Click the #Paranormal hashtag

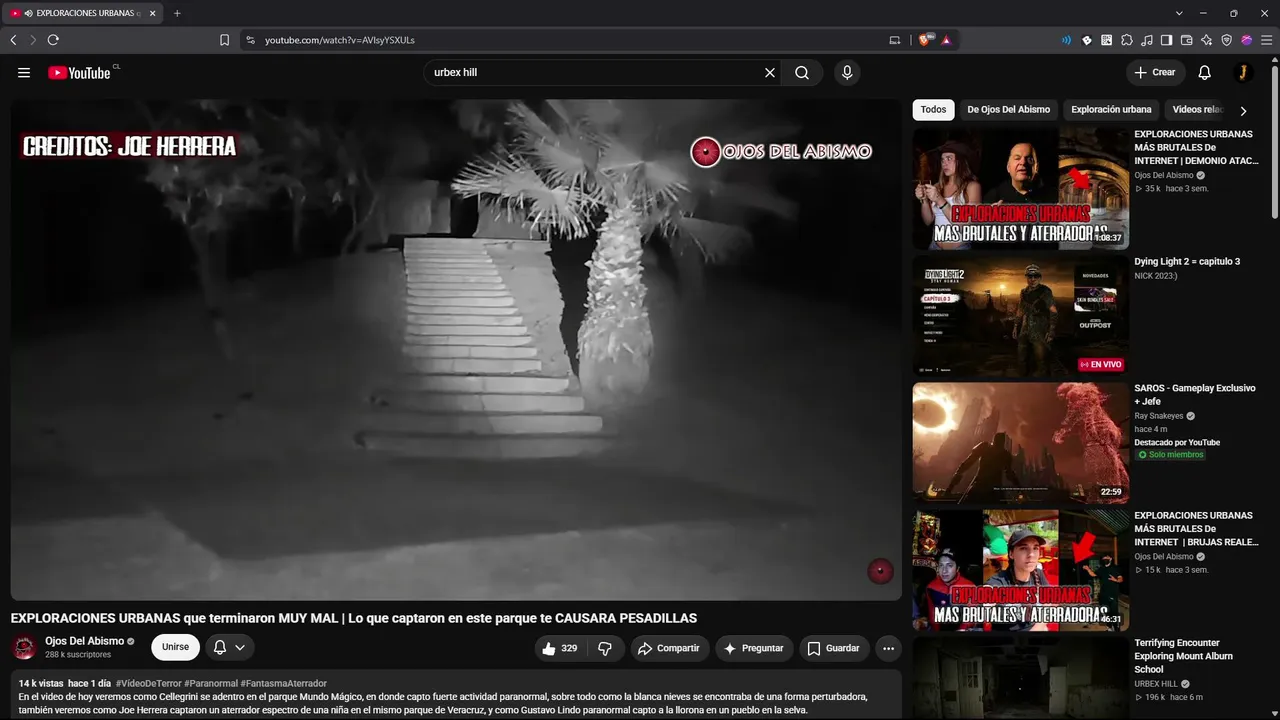pos(211,683)
